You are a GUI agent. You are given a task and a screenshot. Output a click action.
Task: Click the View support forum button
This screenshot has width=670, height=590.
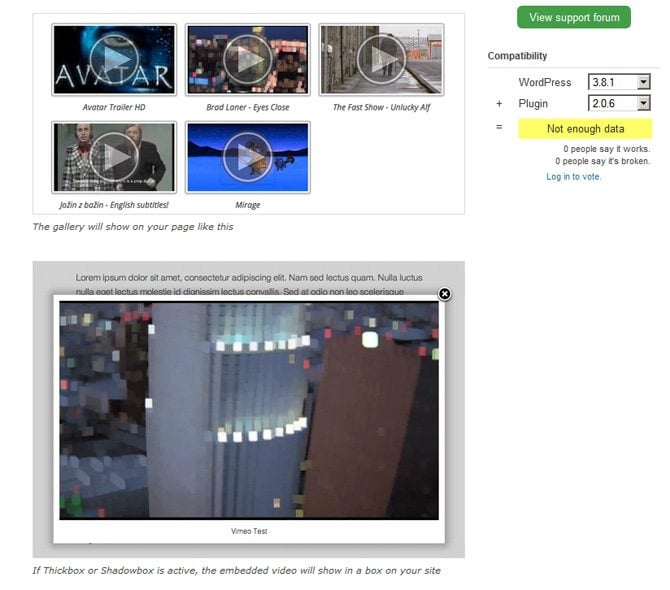(x=573, y=17)
